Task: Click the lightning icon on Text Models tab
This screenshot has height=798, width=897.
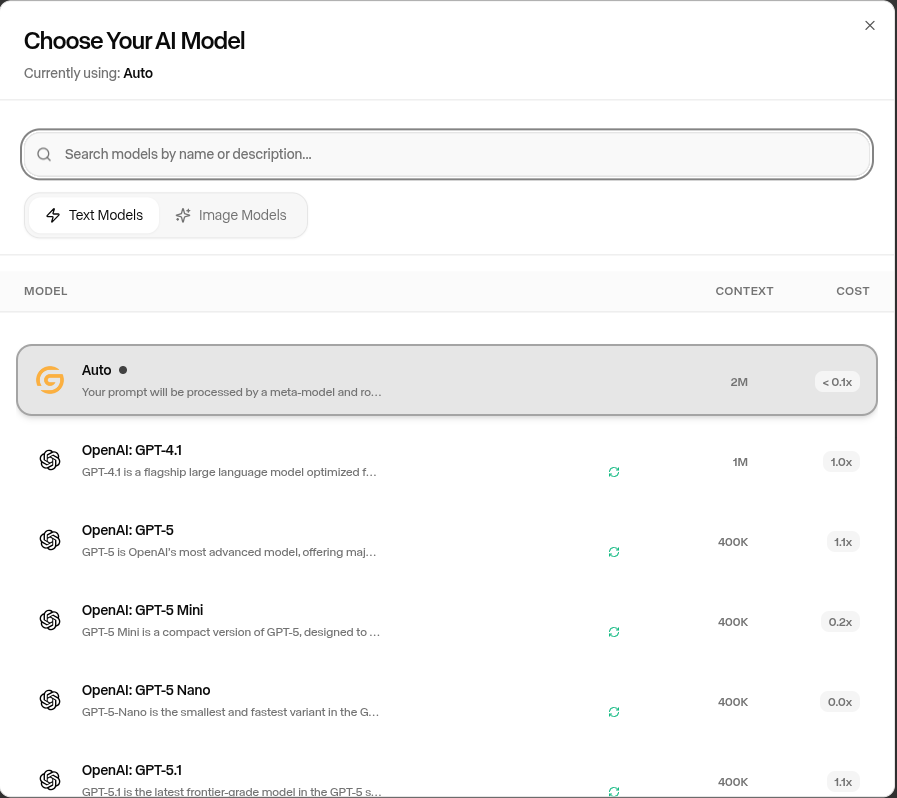Action: click(x=53, y=214)
